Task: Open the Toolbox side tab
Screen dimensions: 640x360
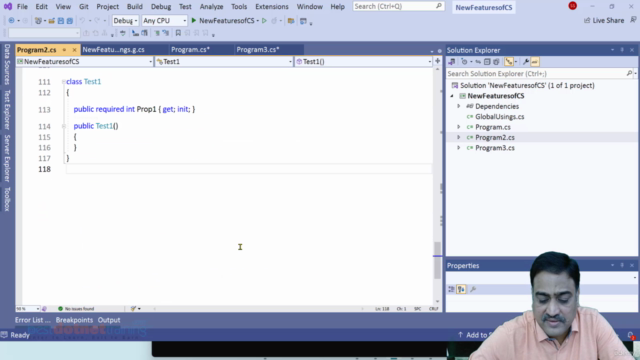Action: (7, 199)
